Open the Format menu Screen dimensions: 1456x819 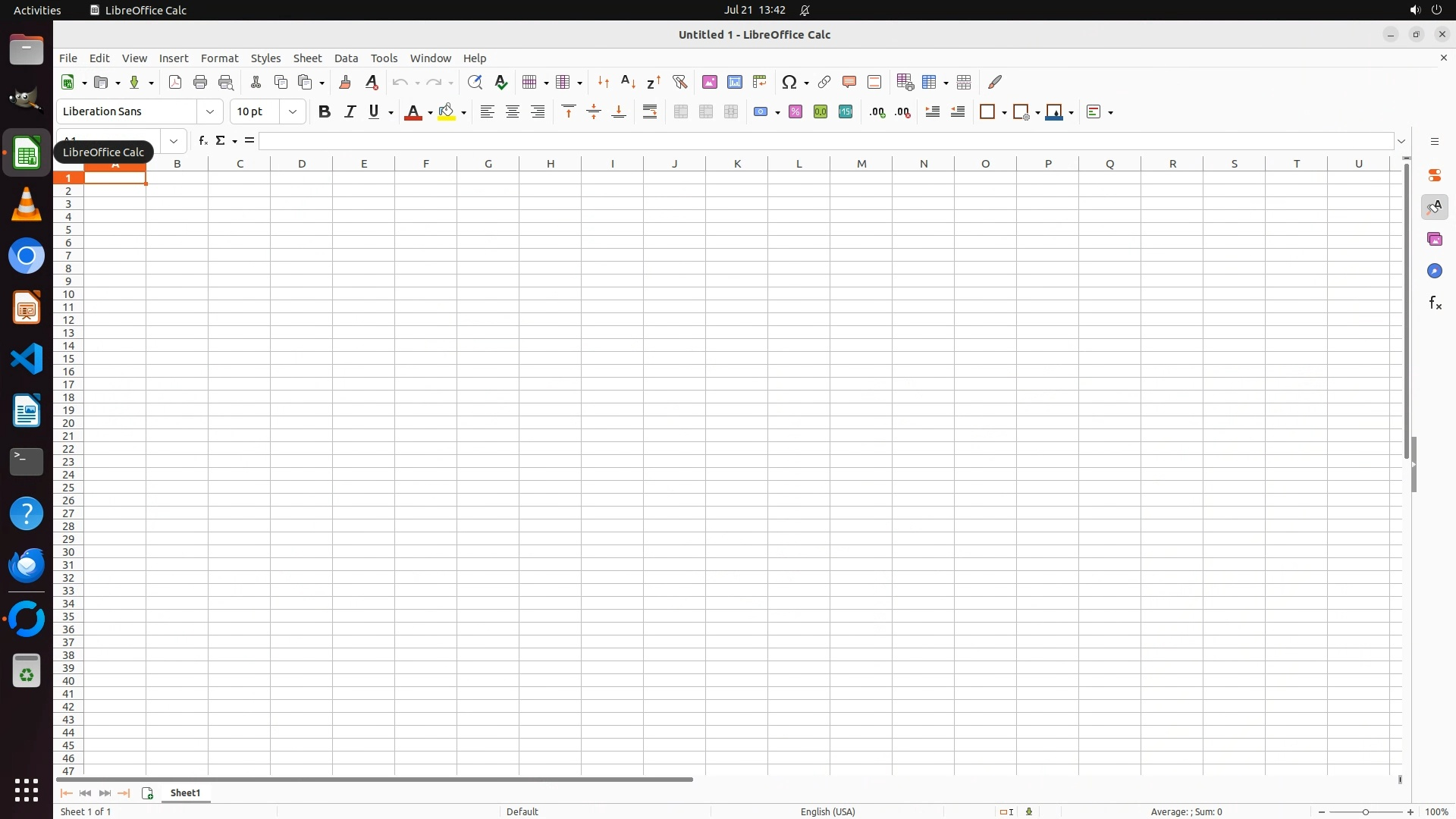(x=219, y=58)
